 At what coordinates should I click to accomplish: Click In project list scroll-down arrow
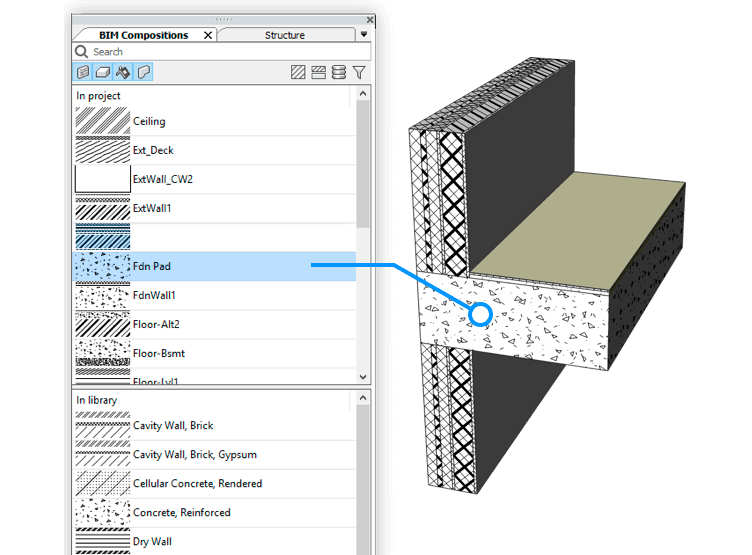pyautogui.click(x=363, y=377)
